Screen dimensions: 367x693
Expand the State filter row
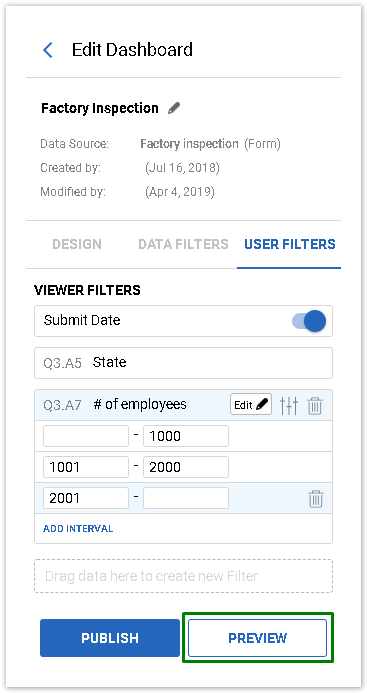[x=183, y=363]
